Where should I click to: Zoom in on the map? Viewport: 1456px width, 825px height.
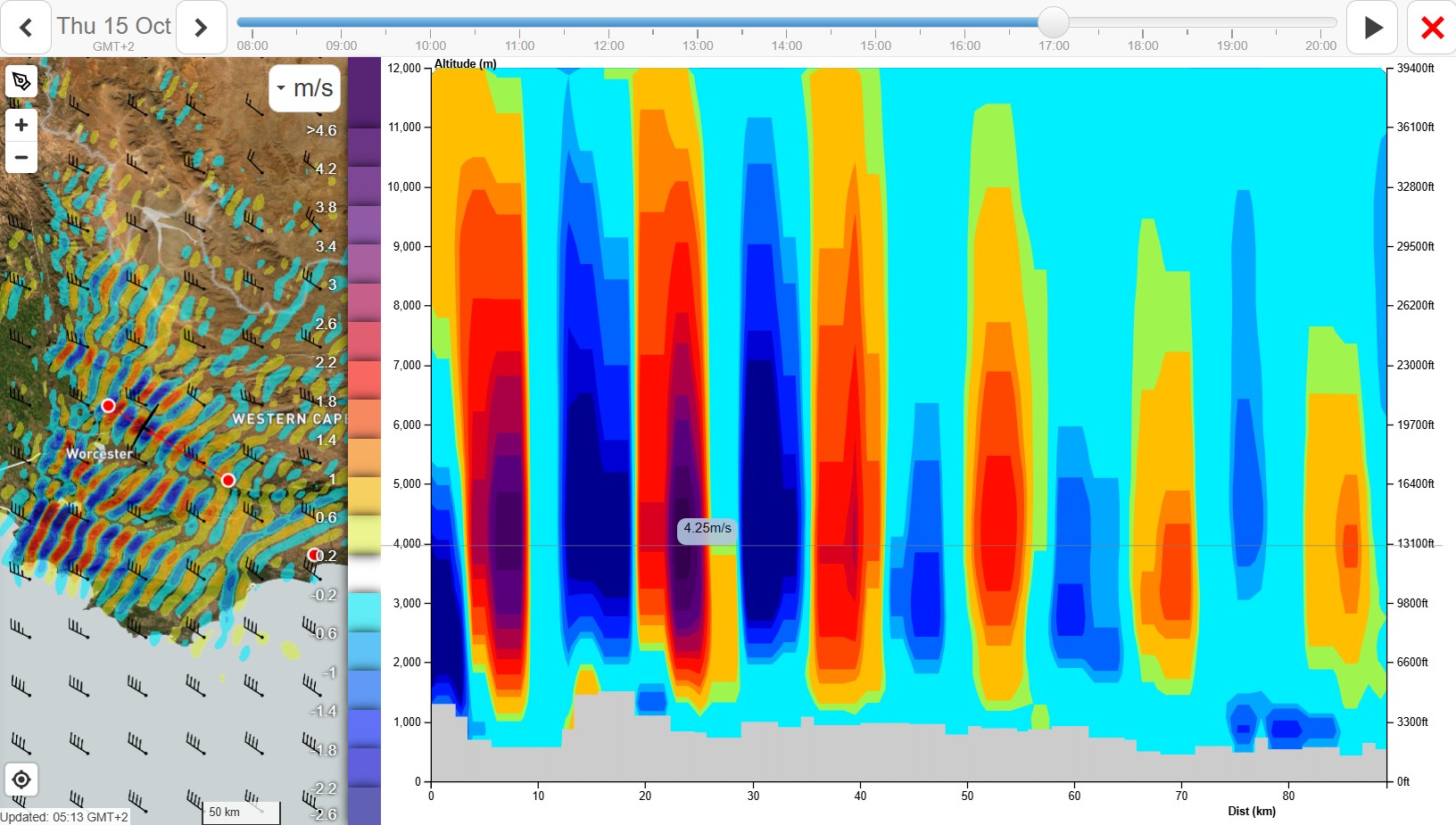(21, 125)
